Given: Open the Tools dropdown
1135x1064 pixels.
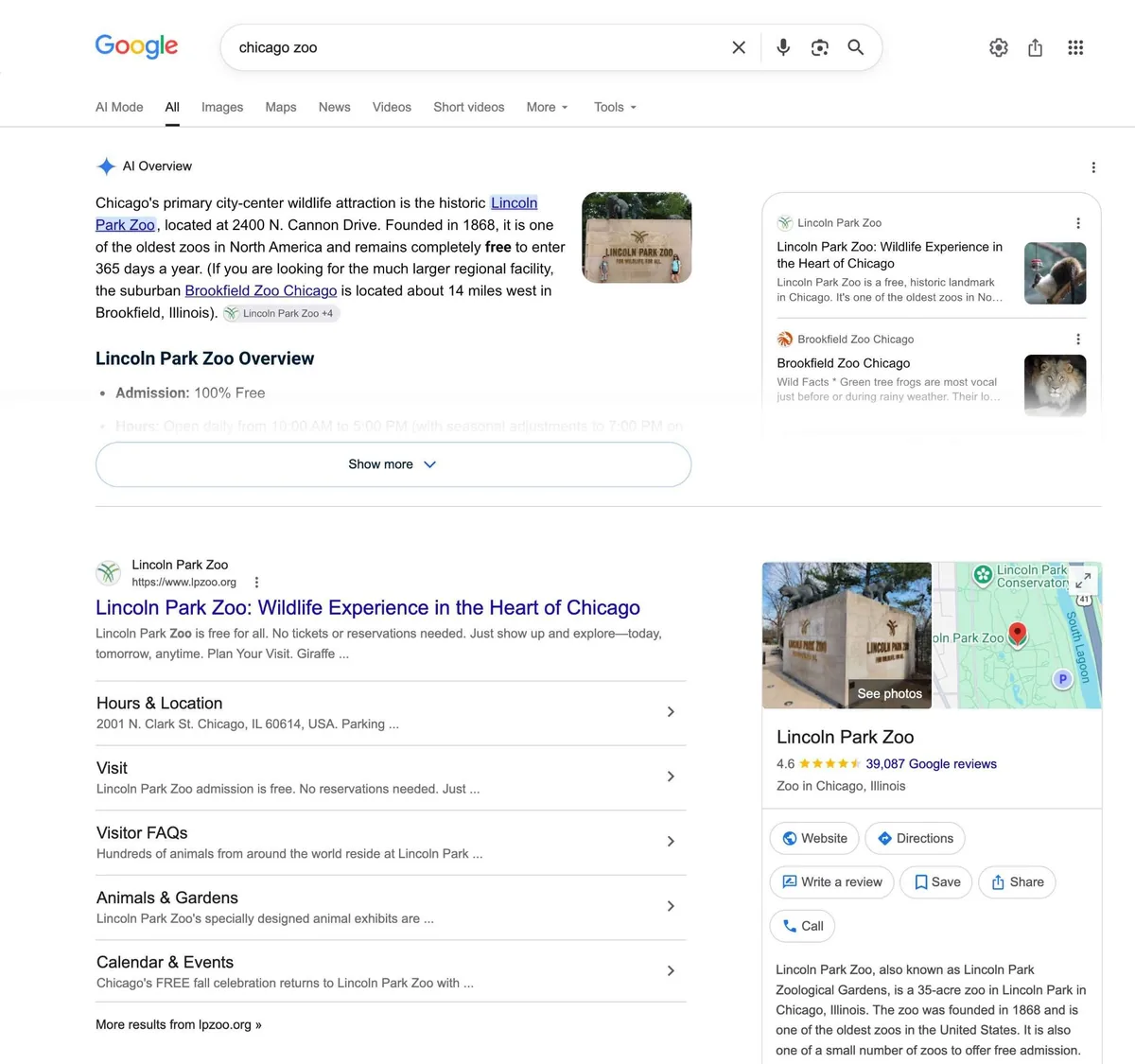Looking at the screenshot, I should pos(615,107).
